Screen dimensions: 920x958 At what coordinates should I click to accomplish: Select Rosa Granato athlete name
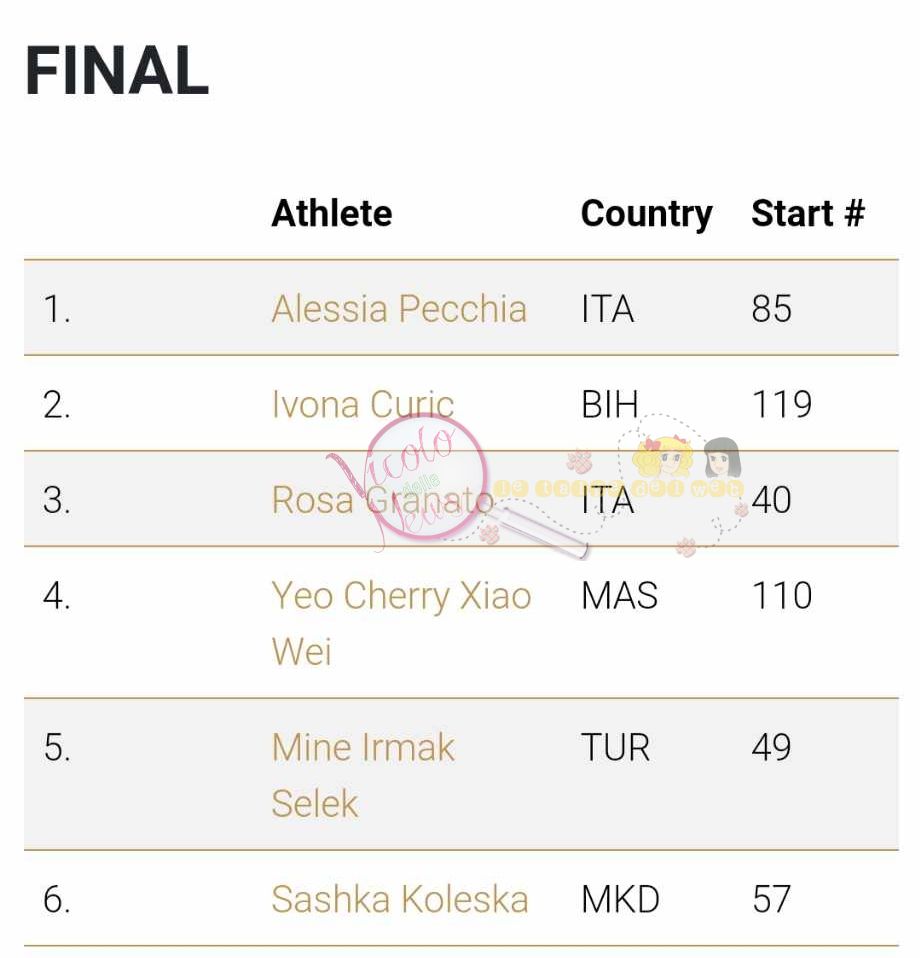[x=382, y=500]
